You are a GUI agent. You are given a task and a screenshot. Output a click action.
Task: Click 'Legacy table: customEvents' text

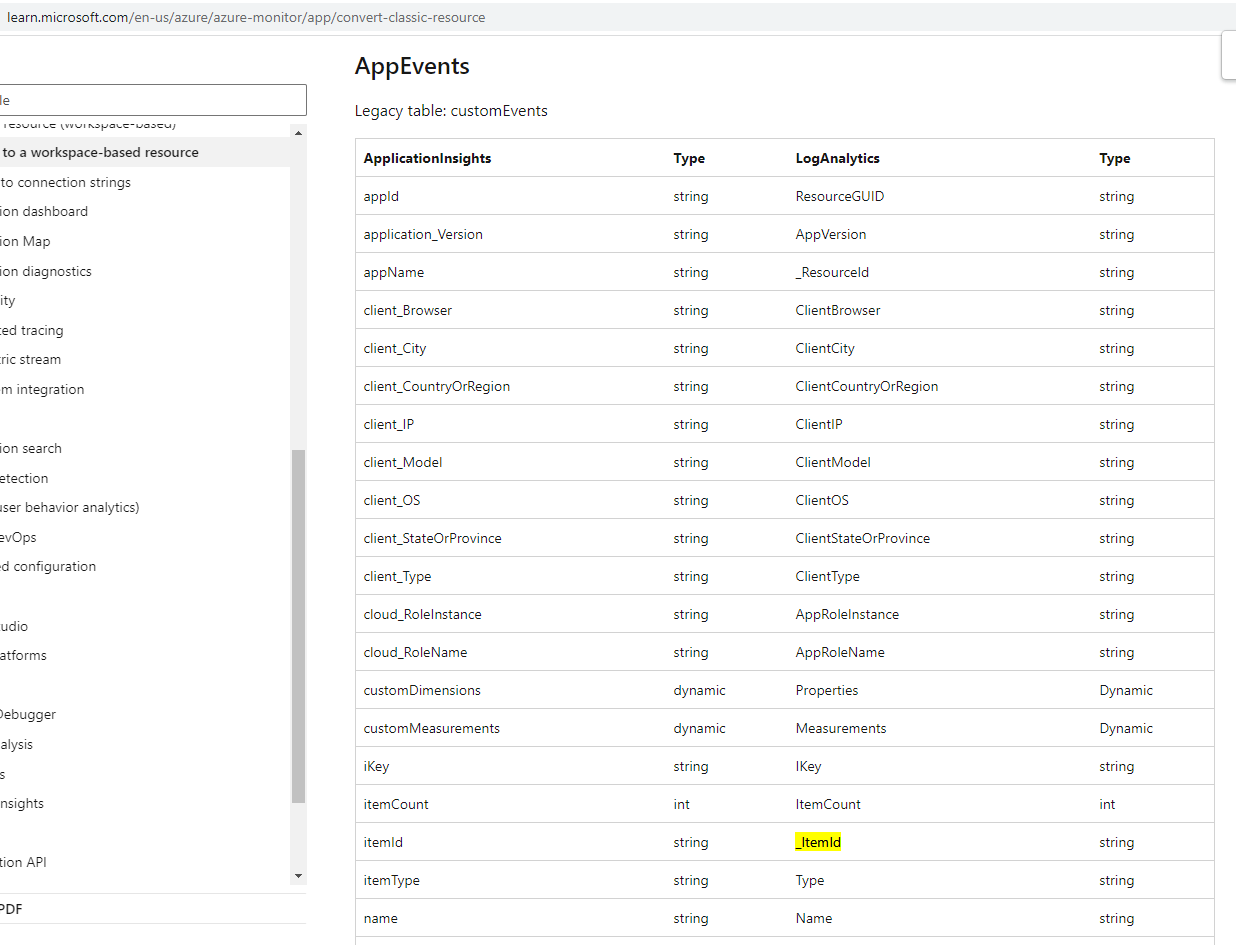451,111
